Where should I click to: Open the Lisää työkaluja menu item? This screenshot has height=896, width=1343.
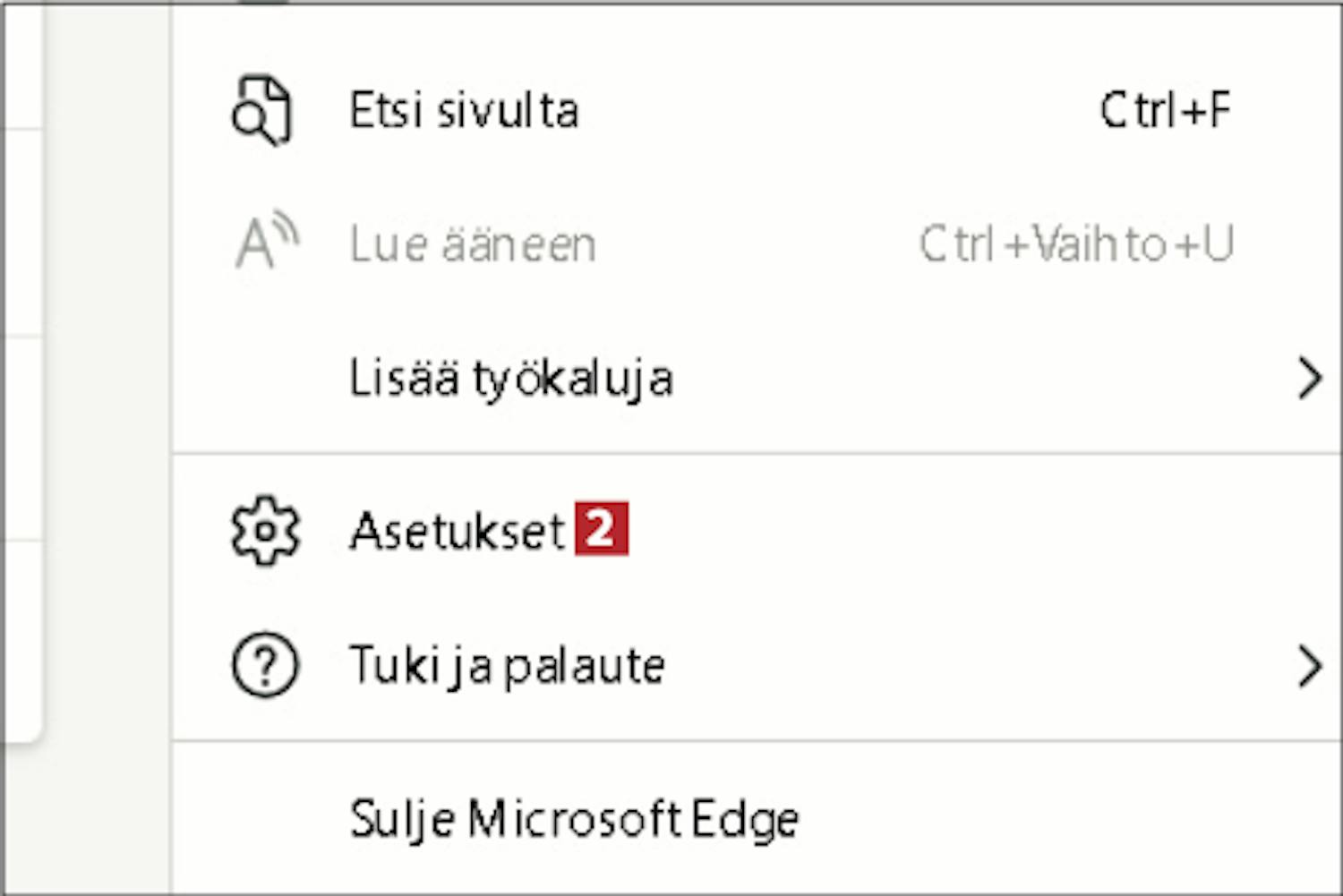point(757,379)
